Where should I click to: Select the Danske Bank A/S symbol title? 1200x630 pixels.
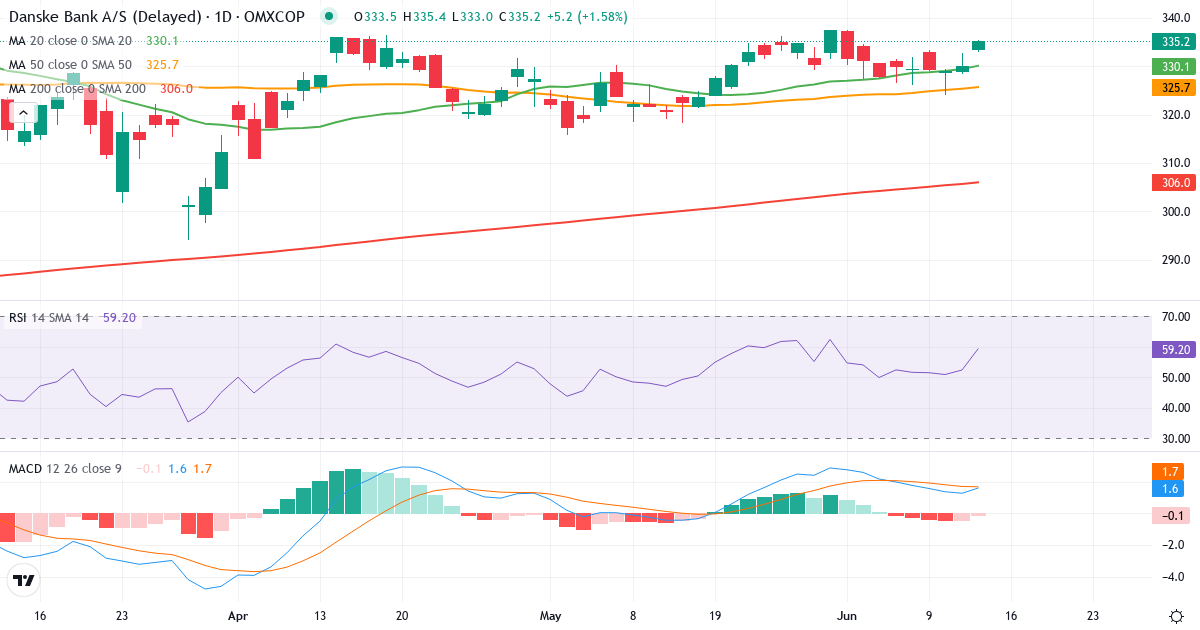[156, 16]
